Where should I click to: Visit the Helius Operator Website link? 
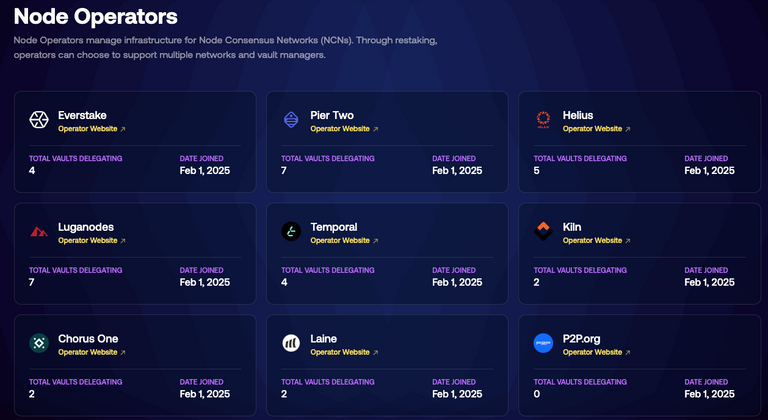pyautogui.click(x=595, y=129)
